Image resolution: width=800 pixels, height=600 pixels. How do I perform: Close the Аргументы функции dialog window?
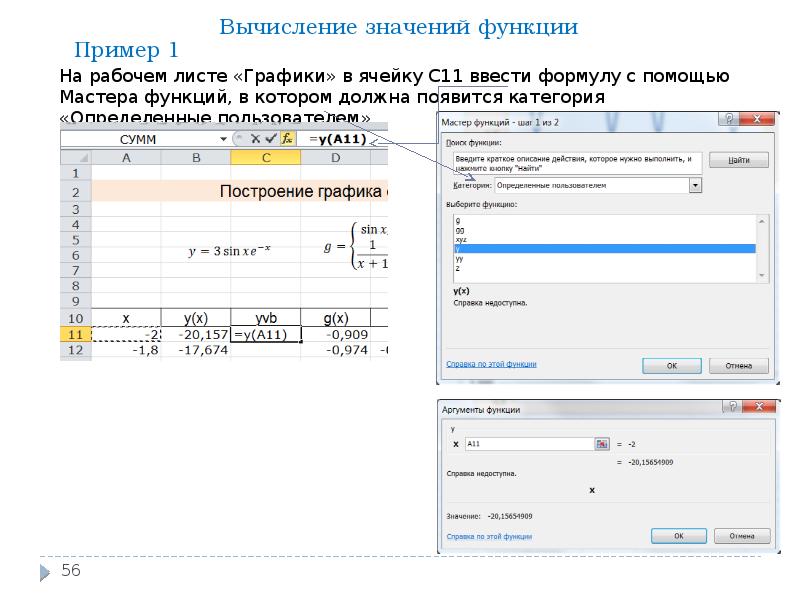click(758, 408)
